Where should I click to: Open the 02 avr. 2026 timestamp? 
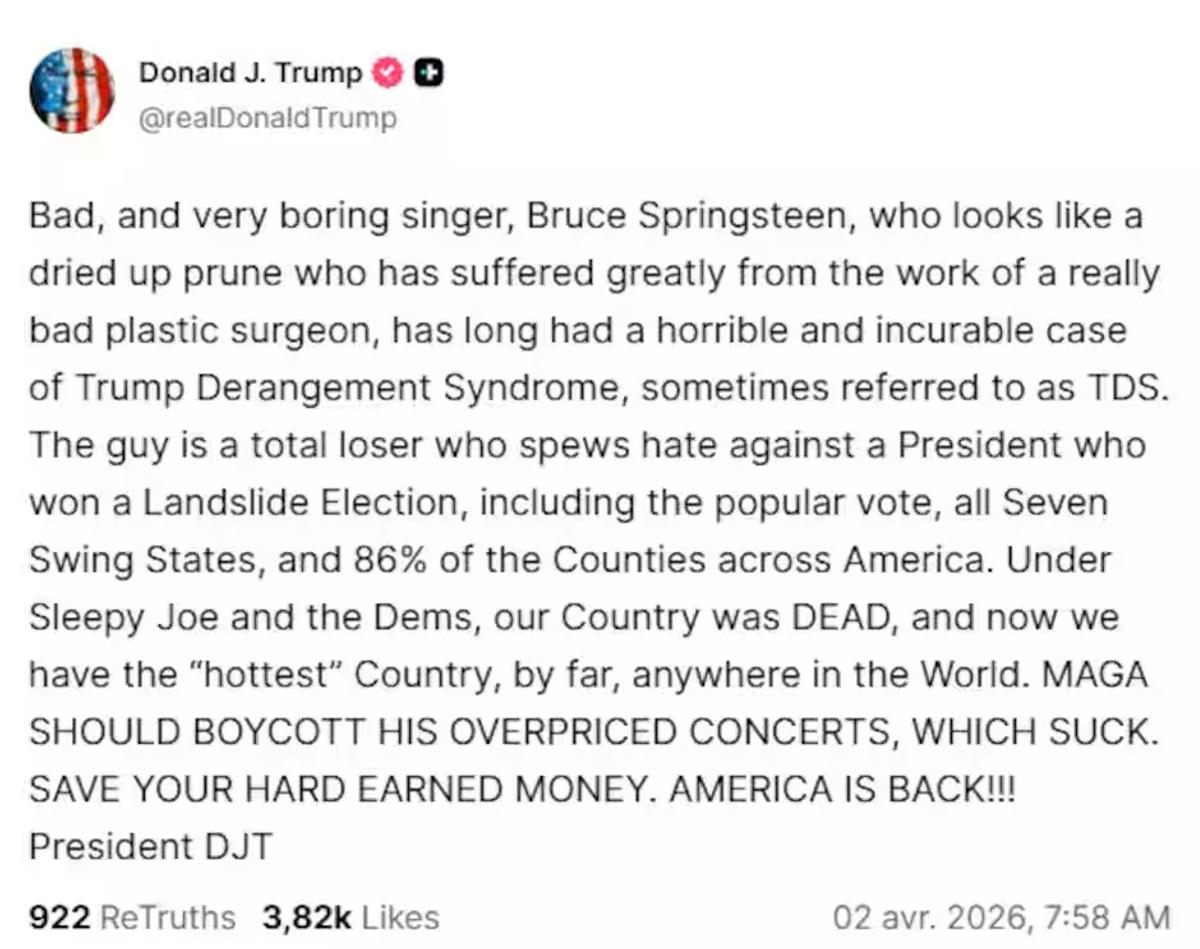(x=1001, y=917)
